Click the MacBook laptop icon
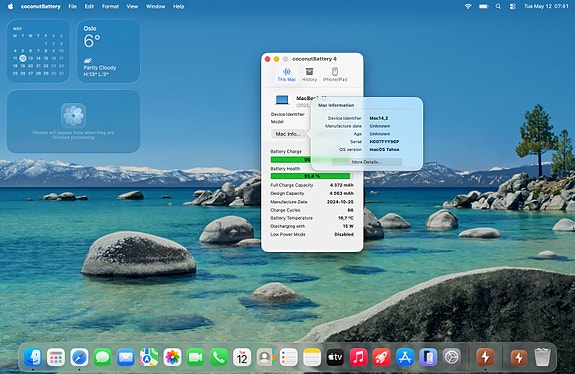The image size is (575, 374). 282,100
